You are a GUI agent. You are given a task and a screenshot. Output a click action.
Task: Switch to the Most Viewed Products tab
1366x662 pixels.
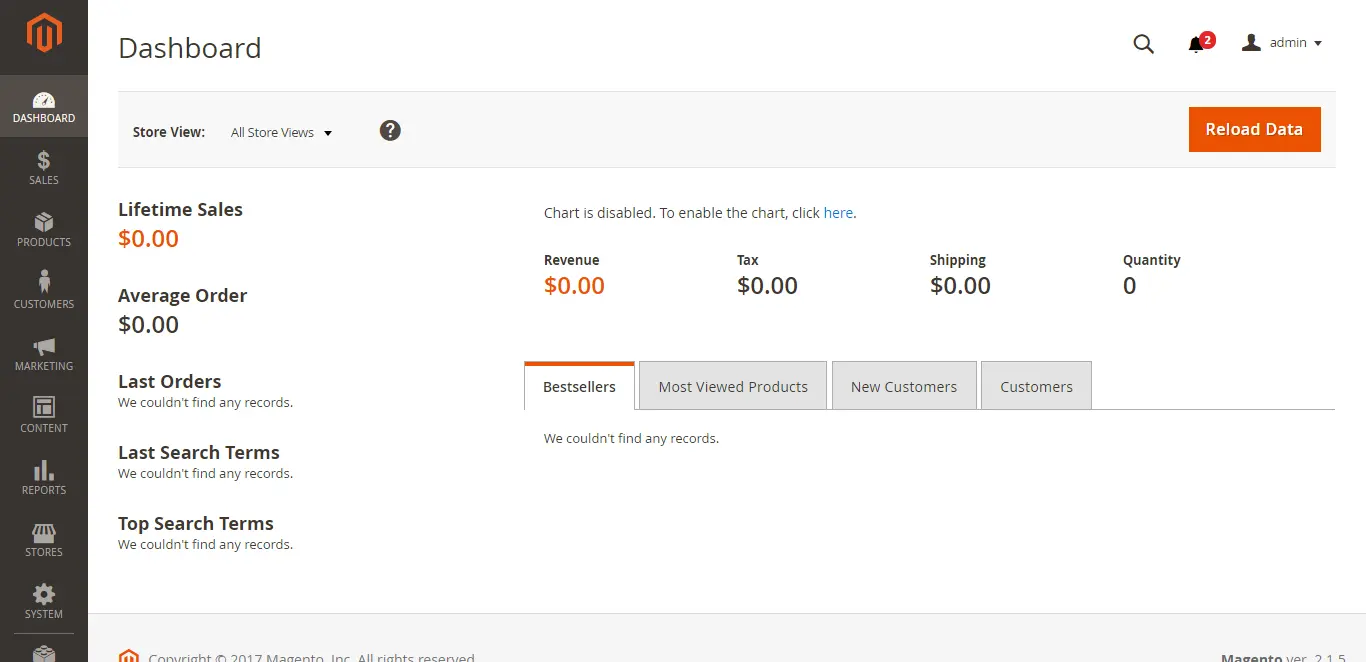[x=733, y=386]
